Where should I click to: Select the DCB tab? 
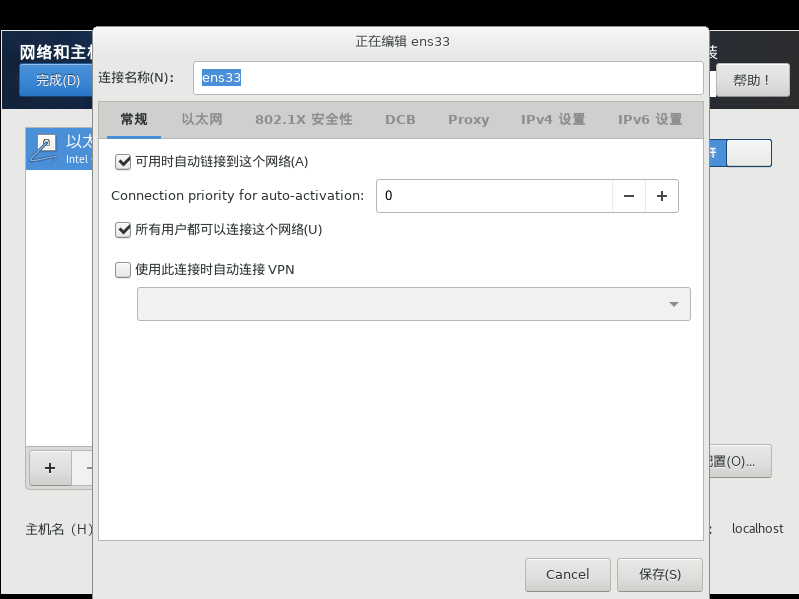click(400, 120)
